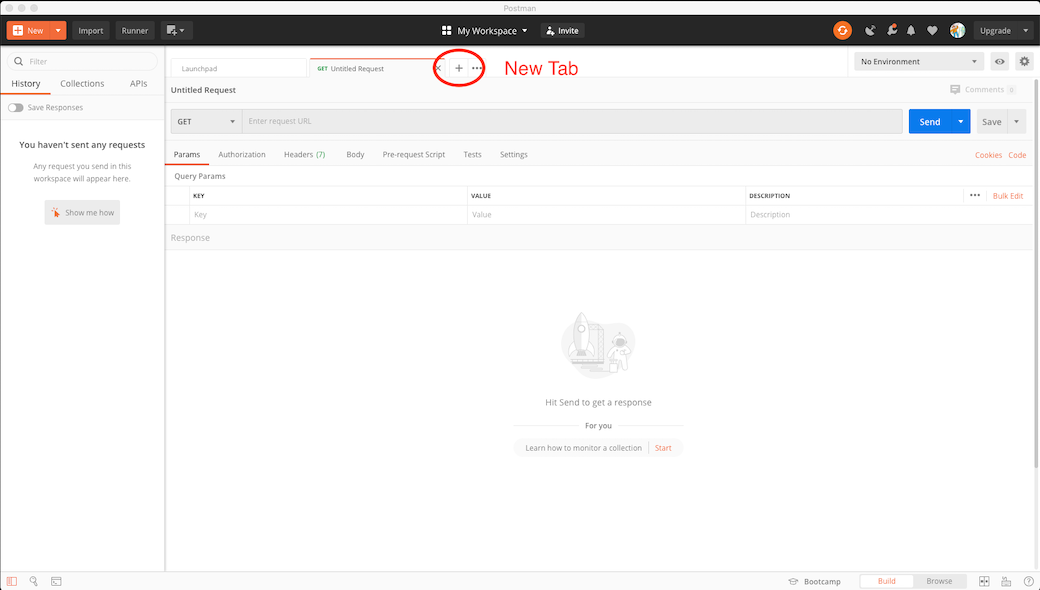1040x590 pixels.
Task: Click Start monitor collection link
Action: coord(663,448)
